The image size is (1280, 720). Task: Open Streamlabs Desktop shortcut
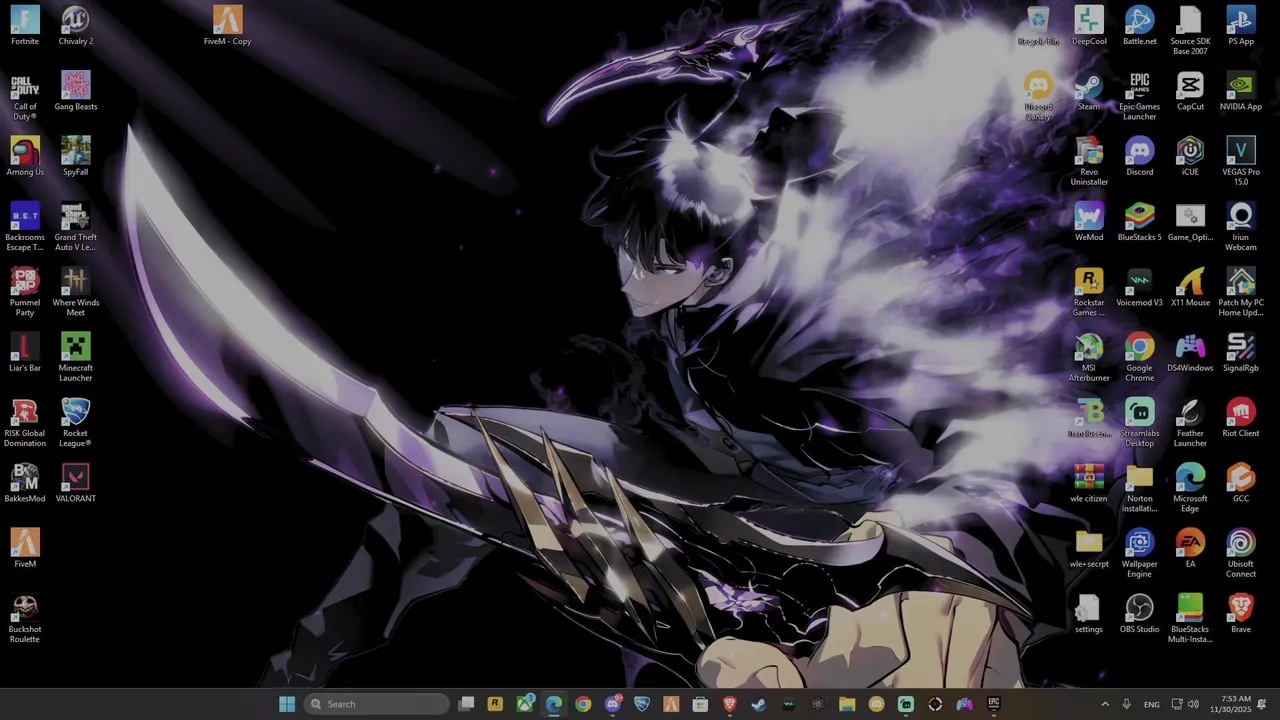coord(1140,422)
